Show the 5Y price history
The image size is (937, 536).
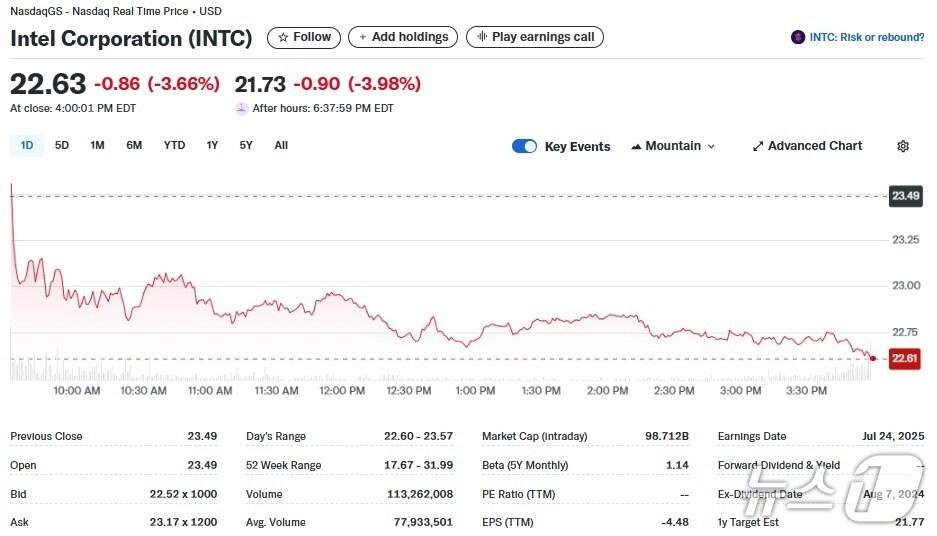(x=246, y=145)
